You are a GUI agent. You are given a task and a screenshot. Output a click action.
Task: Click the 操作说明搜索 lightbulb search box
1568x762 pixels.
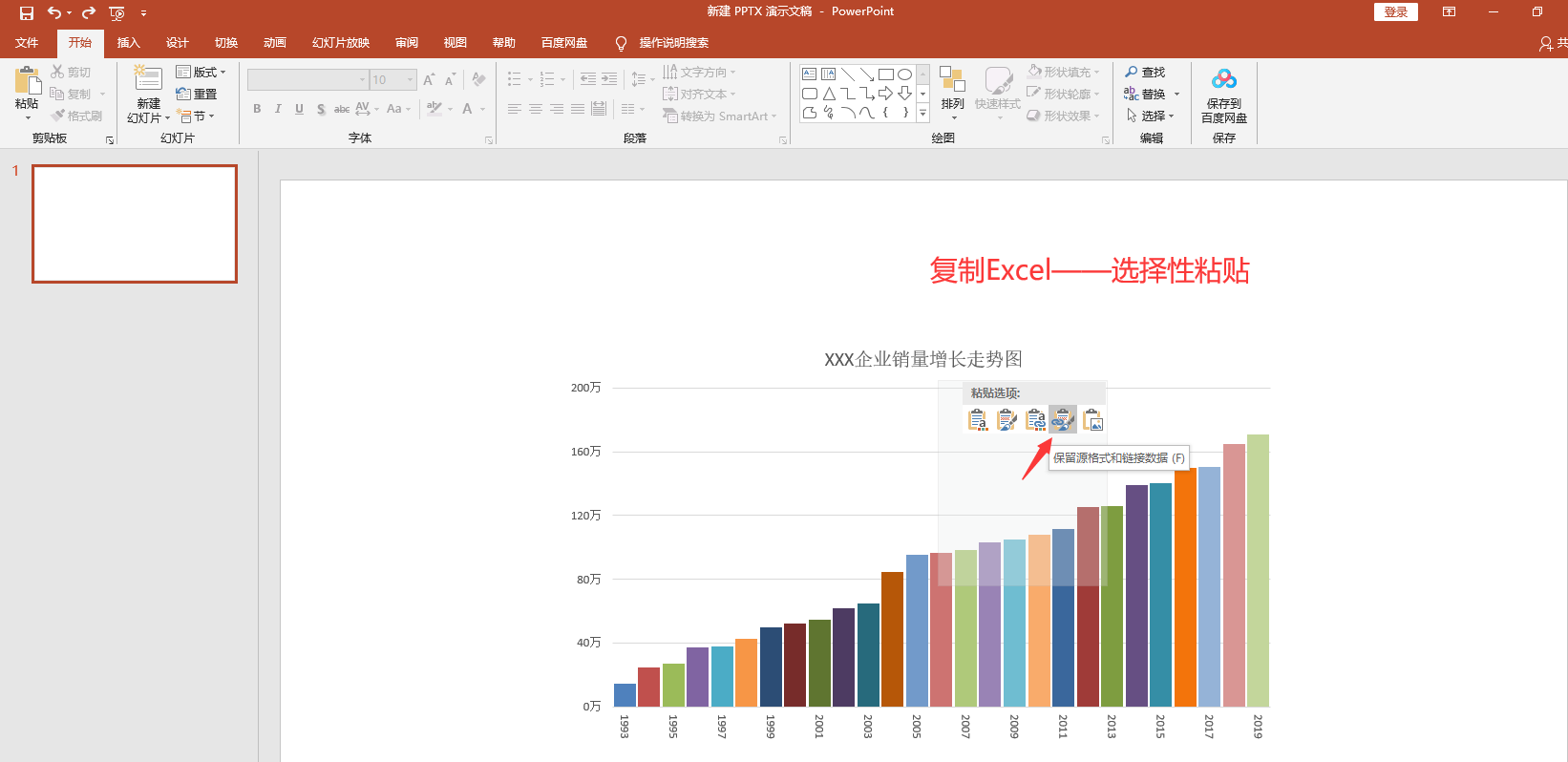pos(663,43)
